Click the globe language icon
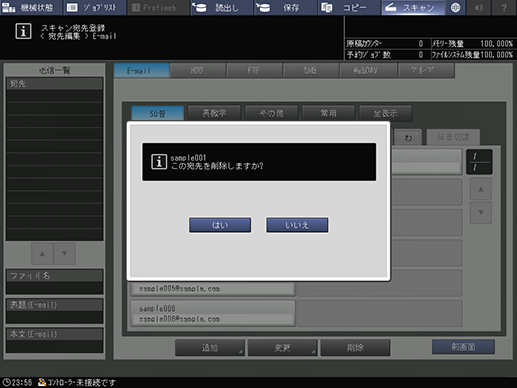This screenshot has height=388, width=517. tap(455, 7)
